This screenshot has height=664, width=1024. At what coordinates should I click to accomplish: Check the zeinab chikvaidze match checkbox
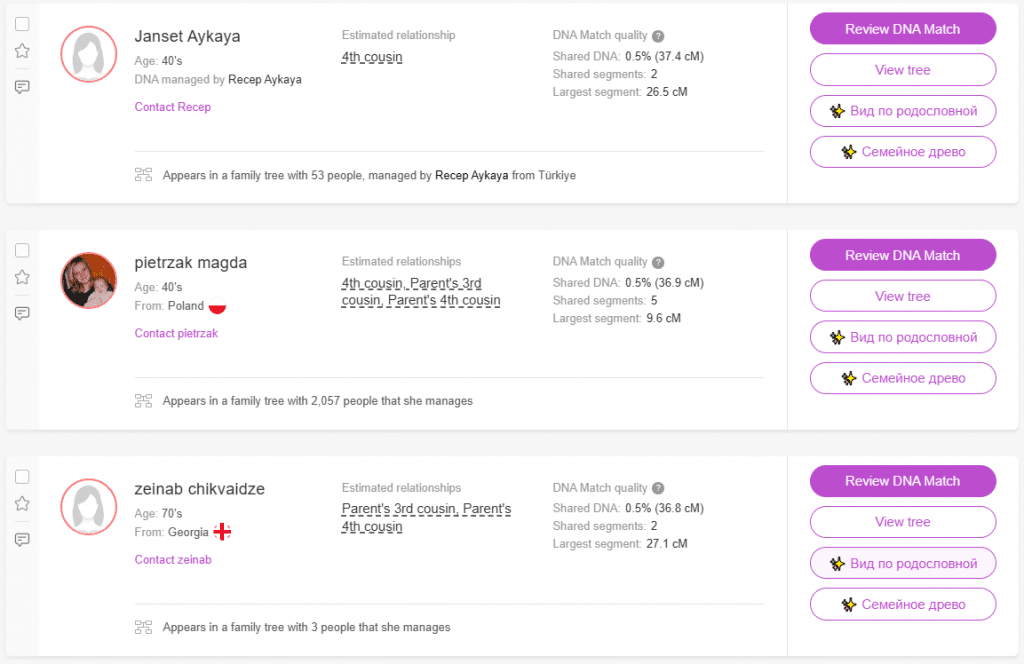click(22, 476)
